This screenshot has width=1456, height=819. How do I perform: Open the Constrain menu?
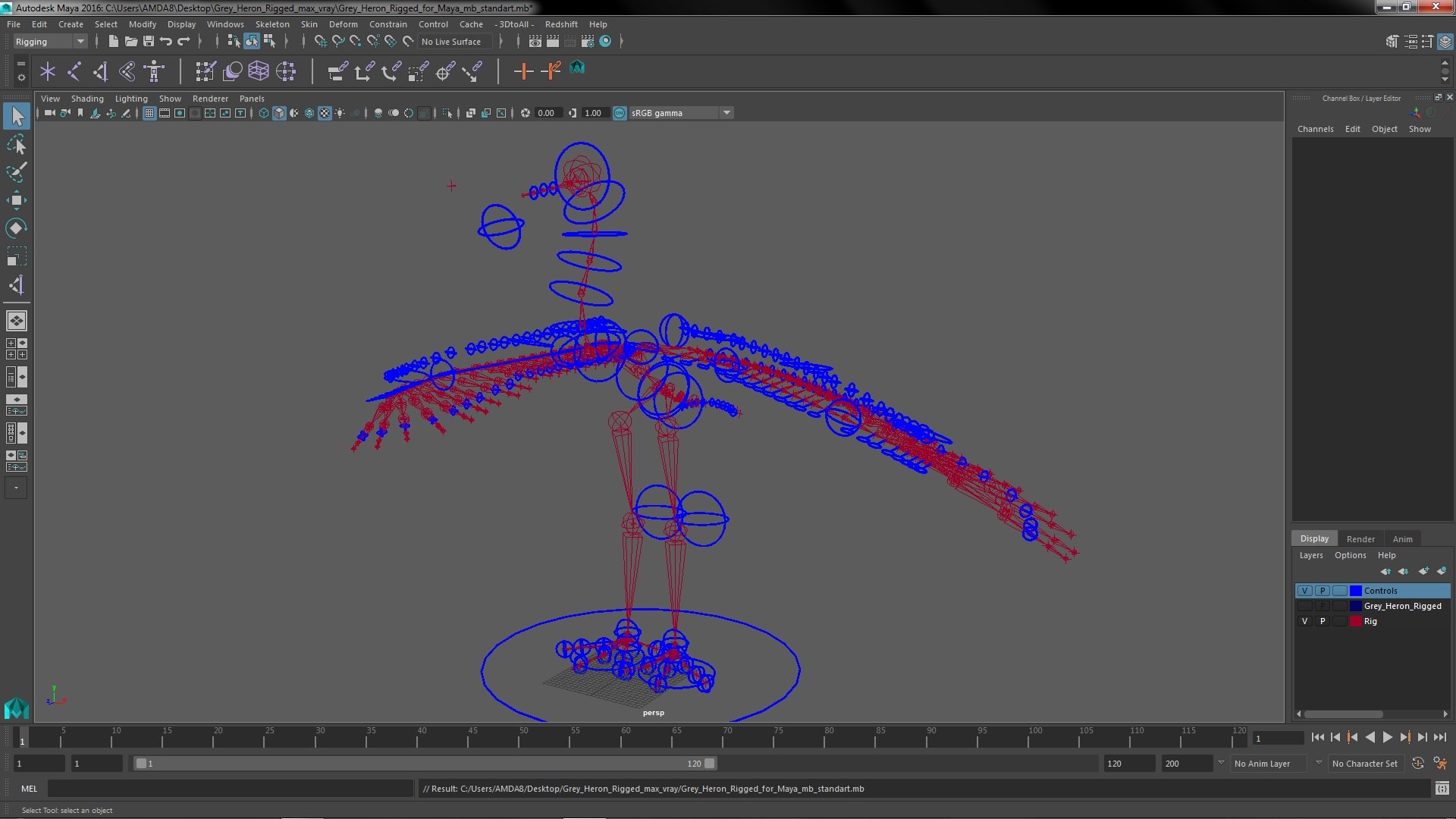click(388, 24)
